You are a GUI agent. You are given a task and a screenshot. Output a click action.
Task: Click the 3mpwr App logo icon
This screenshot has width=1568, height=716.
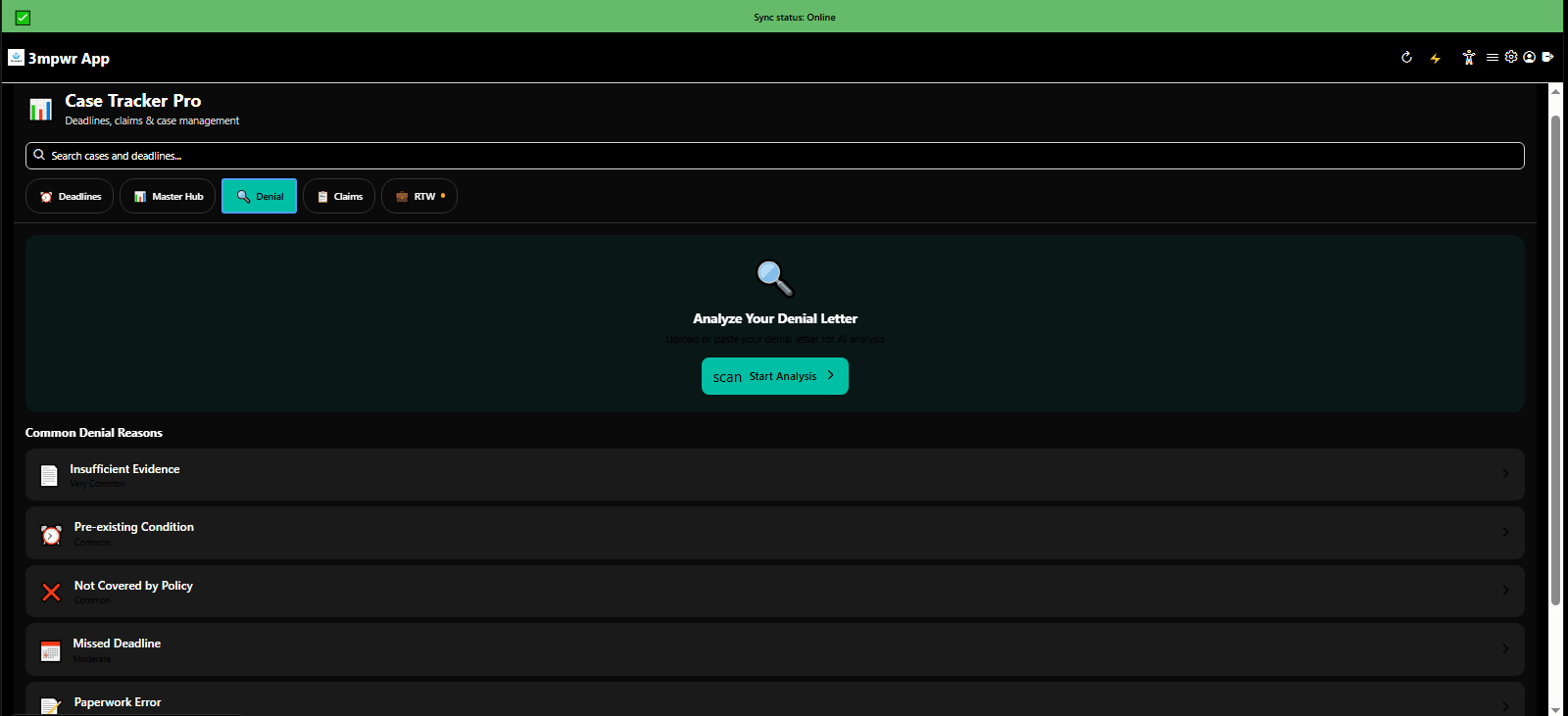tap(16, 58)
